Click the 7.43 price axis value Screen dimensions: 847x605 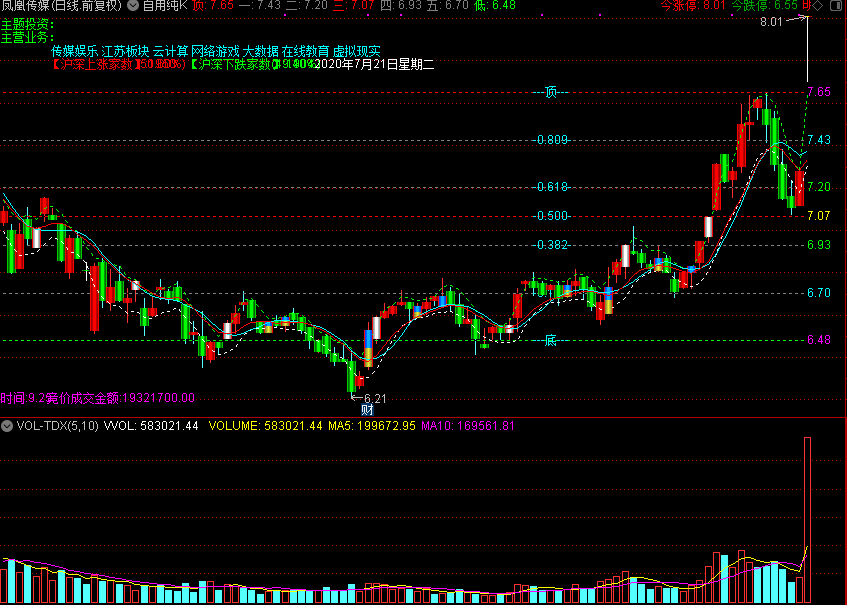(x=819, y=140)
